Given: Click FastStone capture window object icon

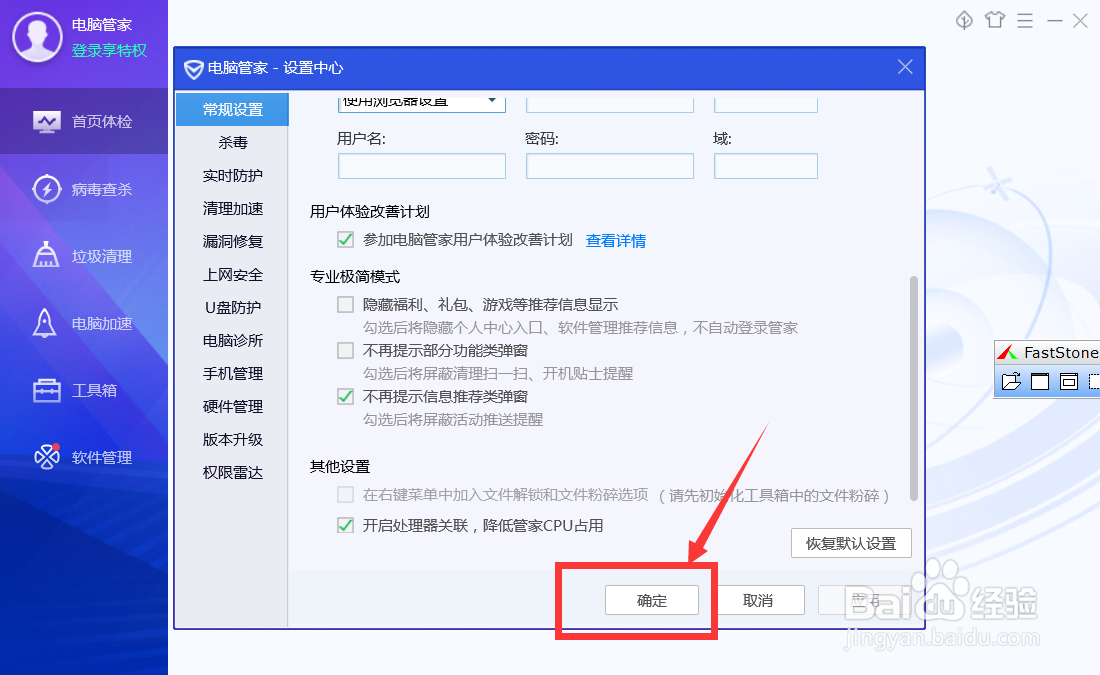Looking at the screenshot, I should (x=1069, y=381).
